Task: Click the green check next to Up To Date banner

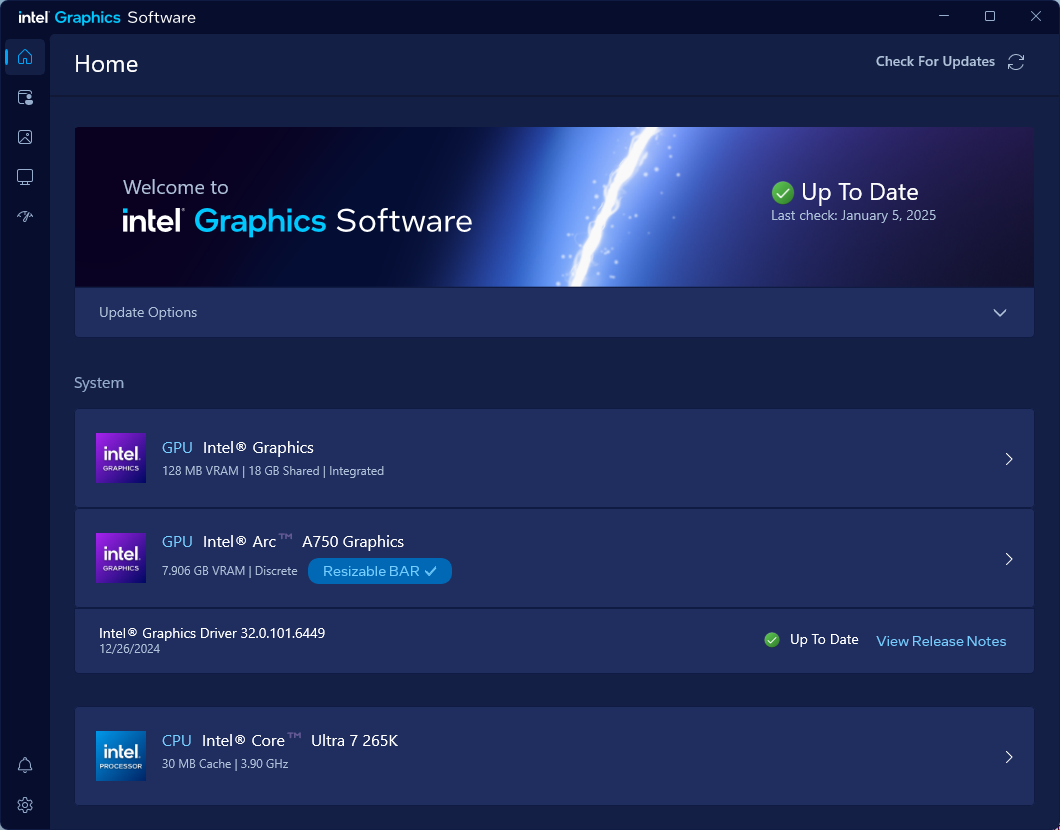Action: pos(782,193)
